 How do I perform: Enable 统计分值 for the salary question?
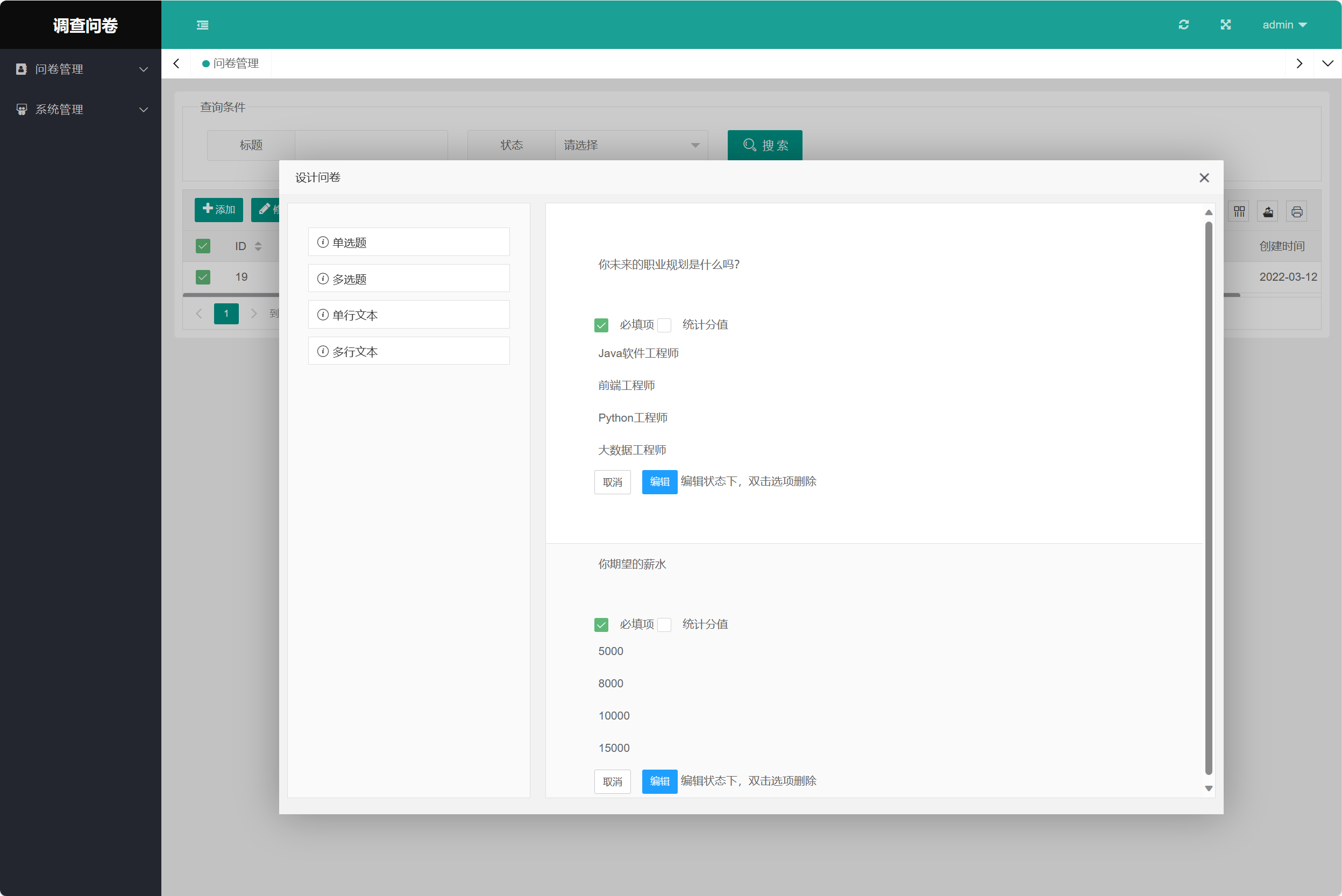(664, 624)
